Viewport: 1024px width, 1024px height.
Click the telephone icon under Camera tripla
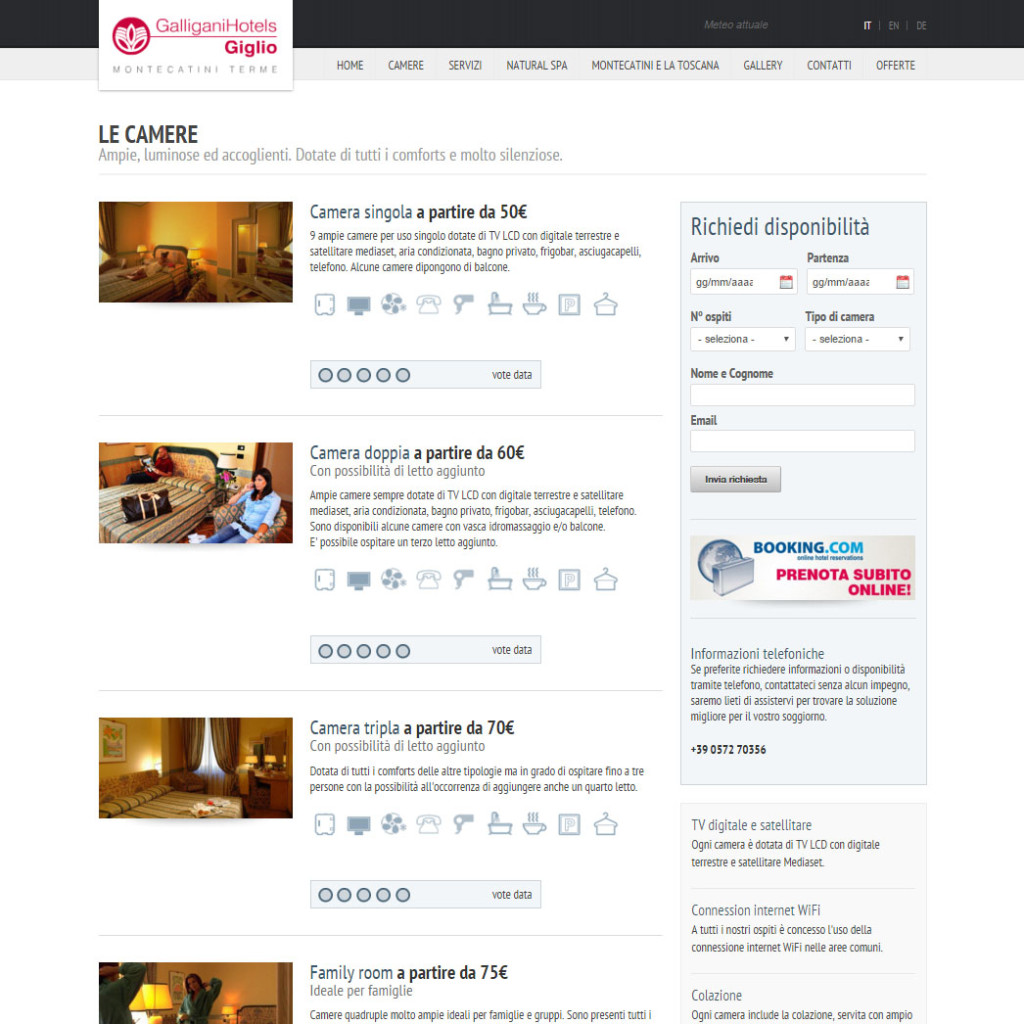[429, 824]
